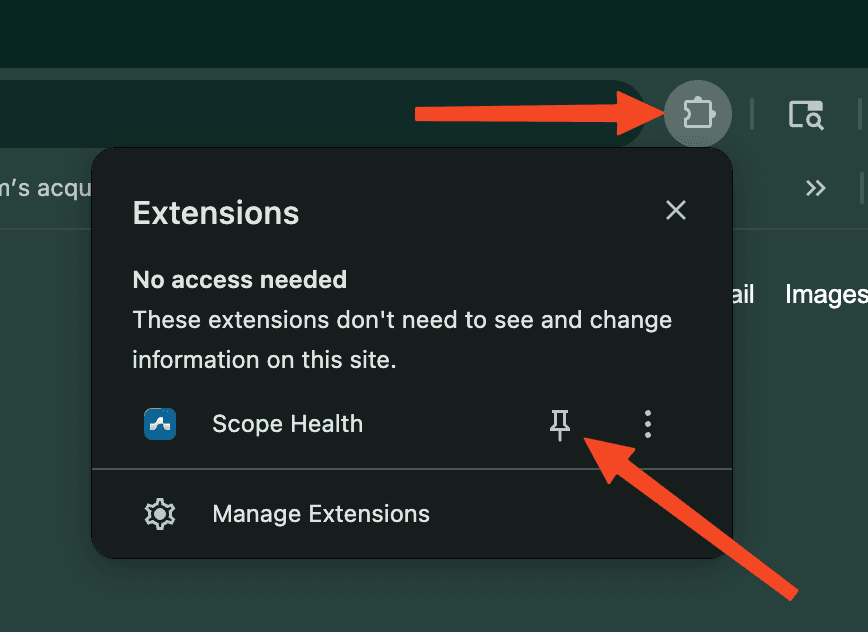Select the Scope Health extension name
Image resolution: width=868 pixels, height=632 pixels.
pyautogui.click(x=287, y=424)
